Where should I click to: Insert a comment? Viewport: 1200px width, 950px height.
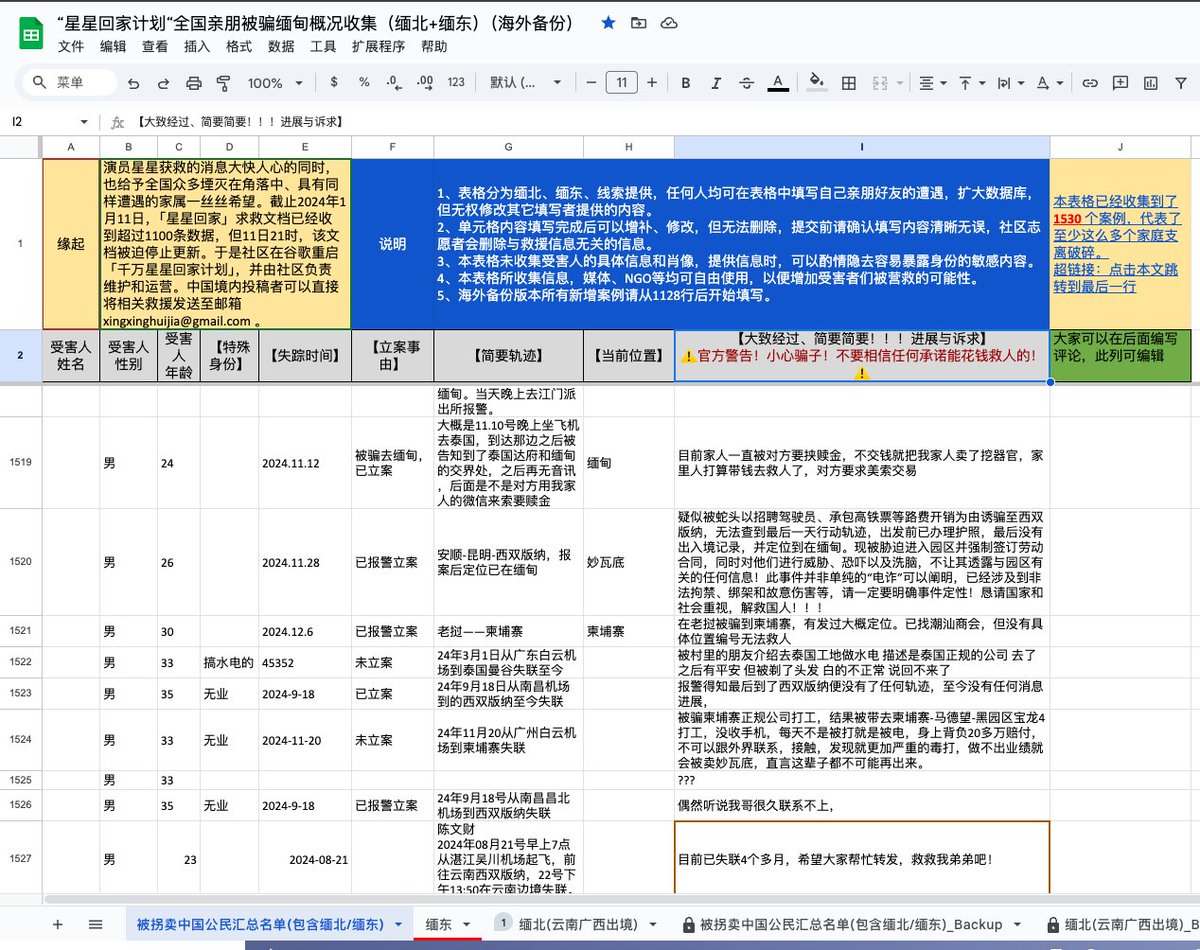click(x=1121, y=83)
